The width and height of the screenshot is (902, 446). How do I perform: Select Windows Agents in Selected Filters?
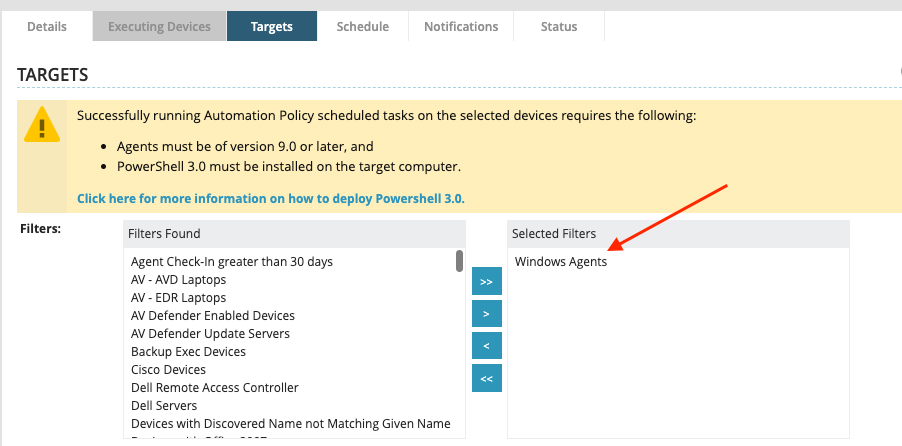561,262
